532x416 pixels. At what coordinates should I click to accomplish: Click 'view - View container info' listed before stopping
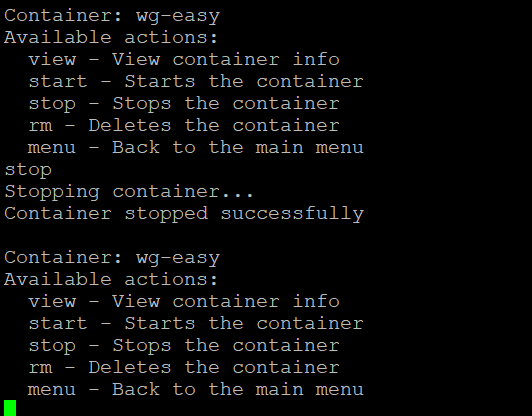pyautogui.click(x=184, y=59)
